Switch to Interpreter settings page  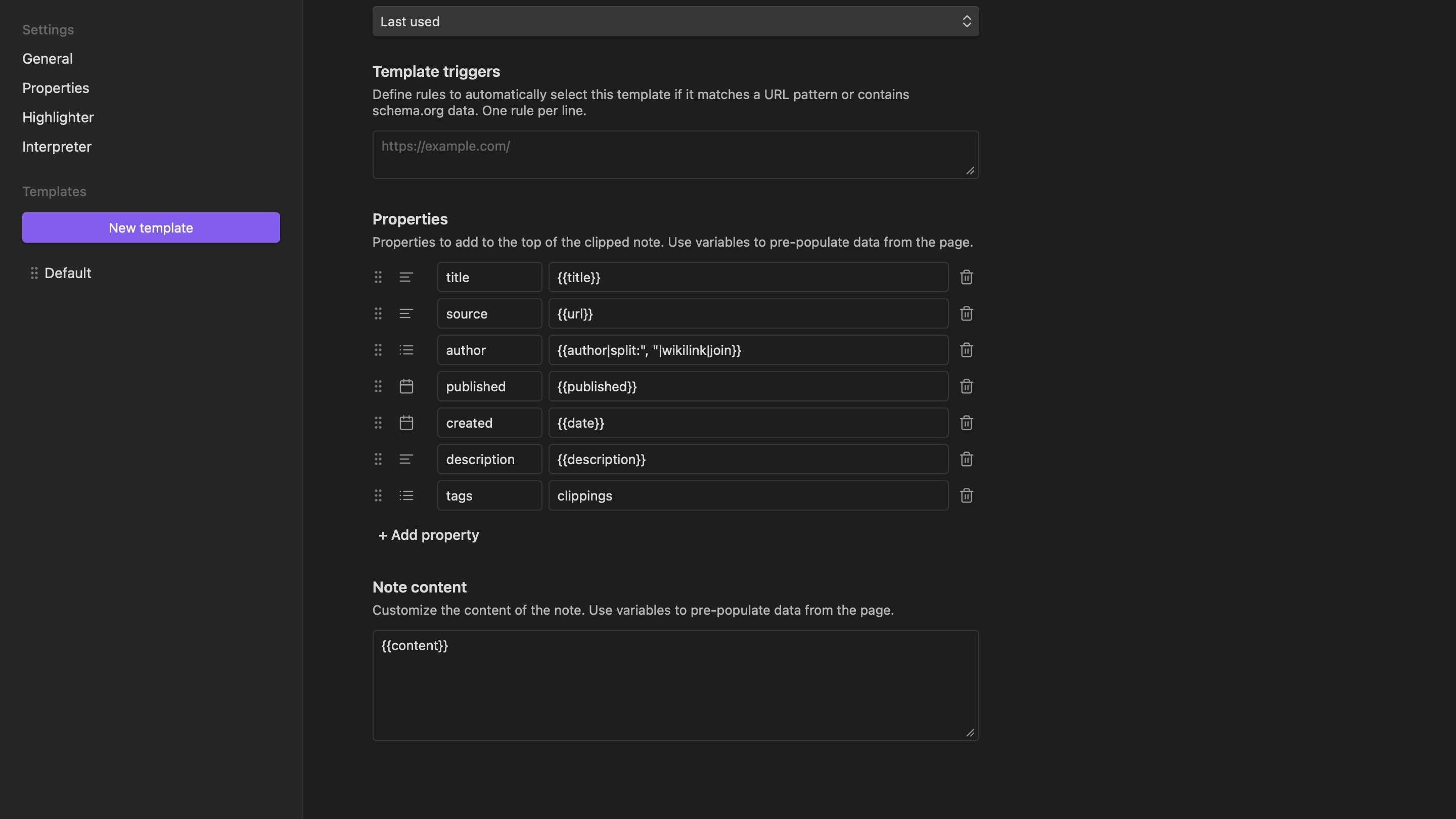(x=57, y=147)
